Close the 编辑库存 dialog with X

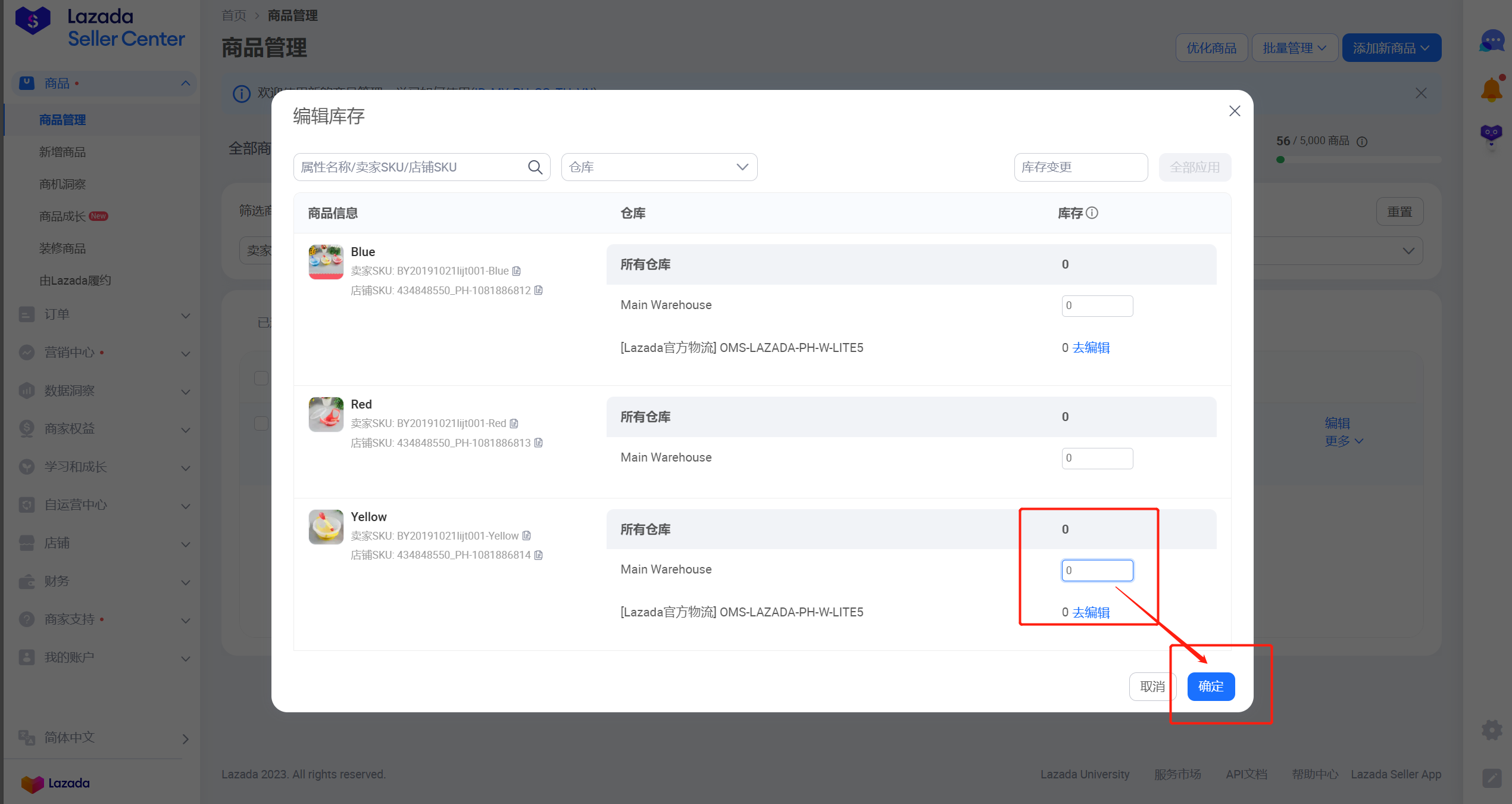coord(1235,111)
